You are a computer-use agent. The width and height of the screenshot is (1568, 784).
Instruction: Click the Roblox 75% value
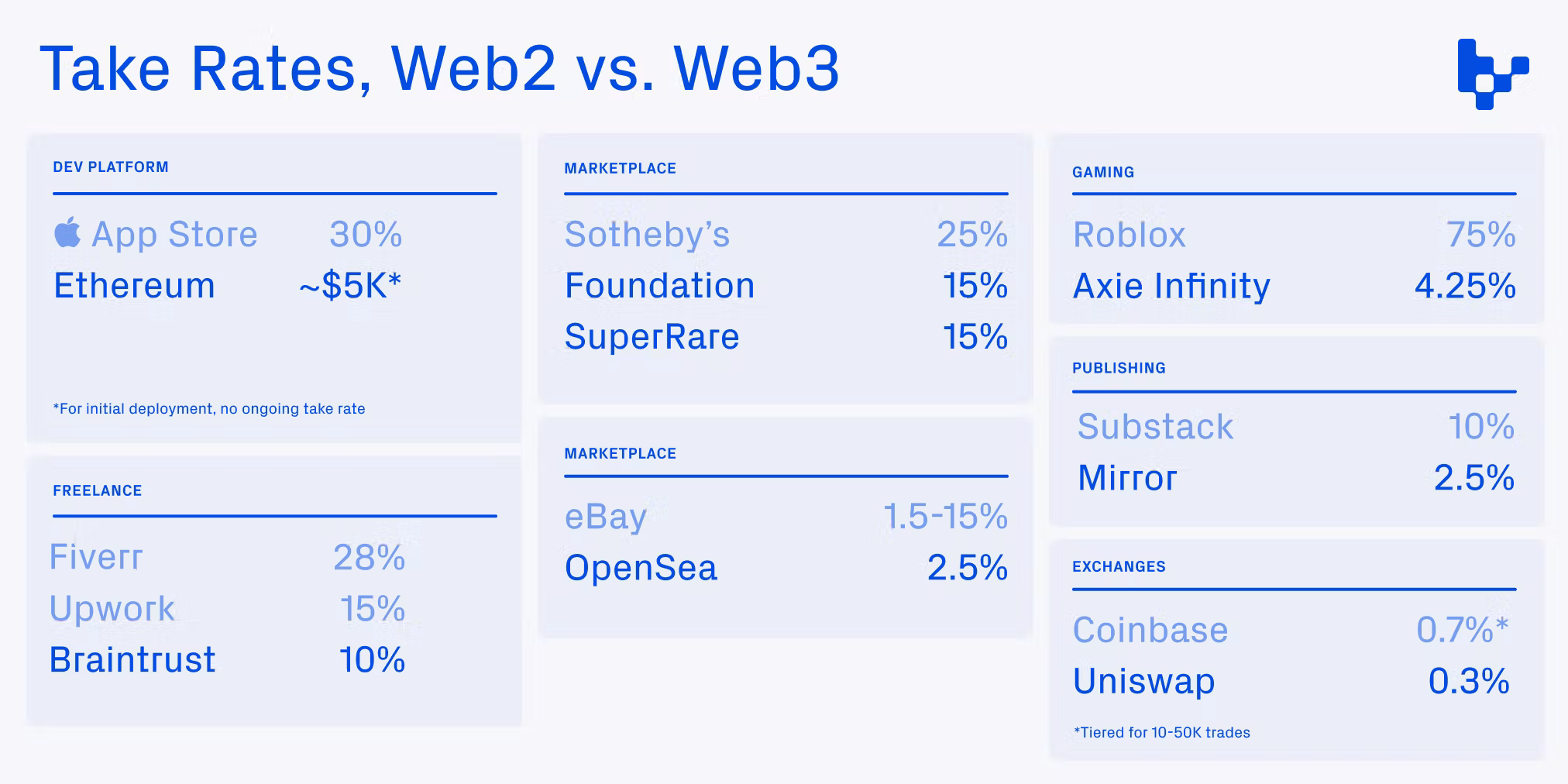1481,235
